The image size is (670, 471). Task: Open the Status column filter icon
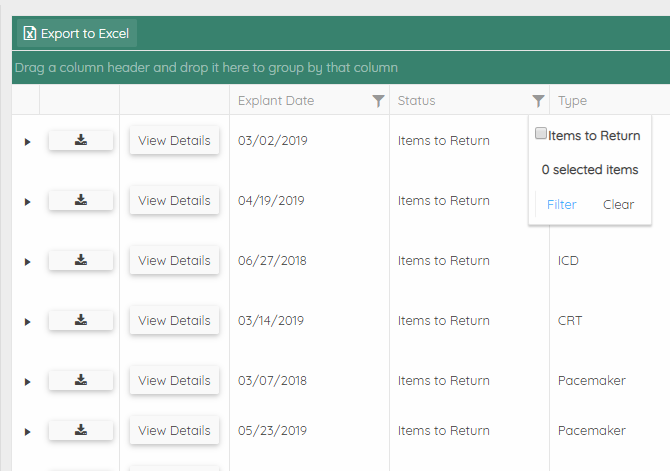click(x=539, y=101)
